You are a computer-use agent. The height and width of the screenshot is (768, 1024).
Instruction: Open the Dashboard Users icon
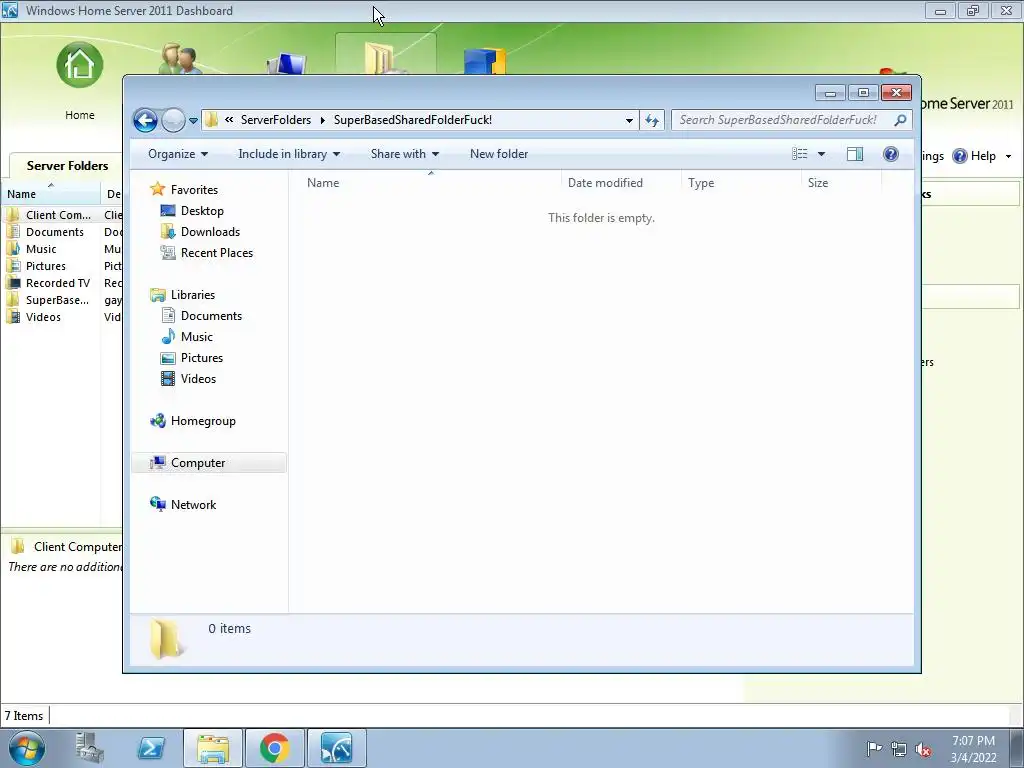[x=180, y=59]
